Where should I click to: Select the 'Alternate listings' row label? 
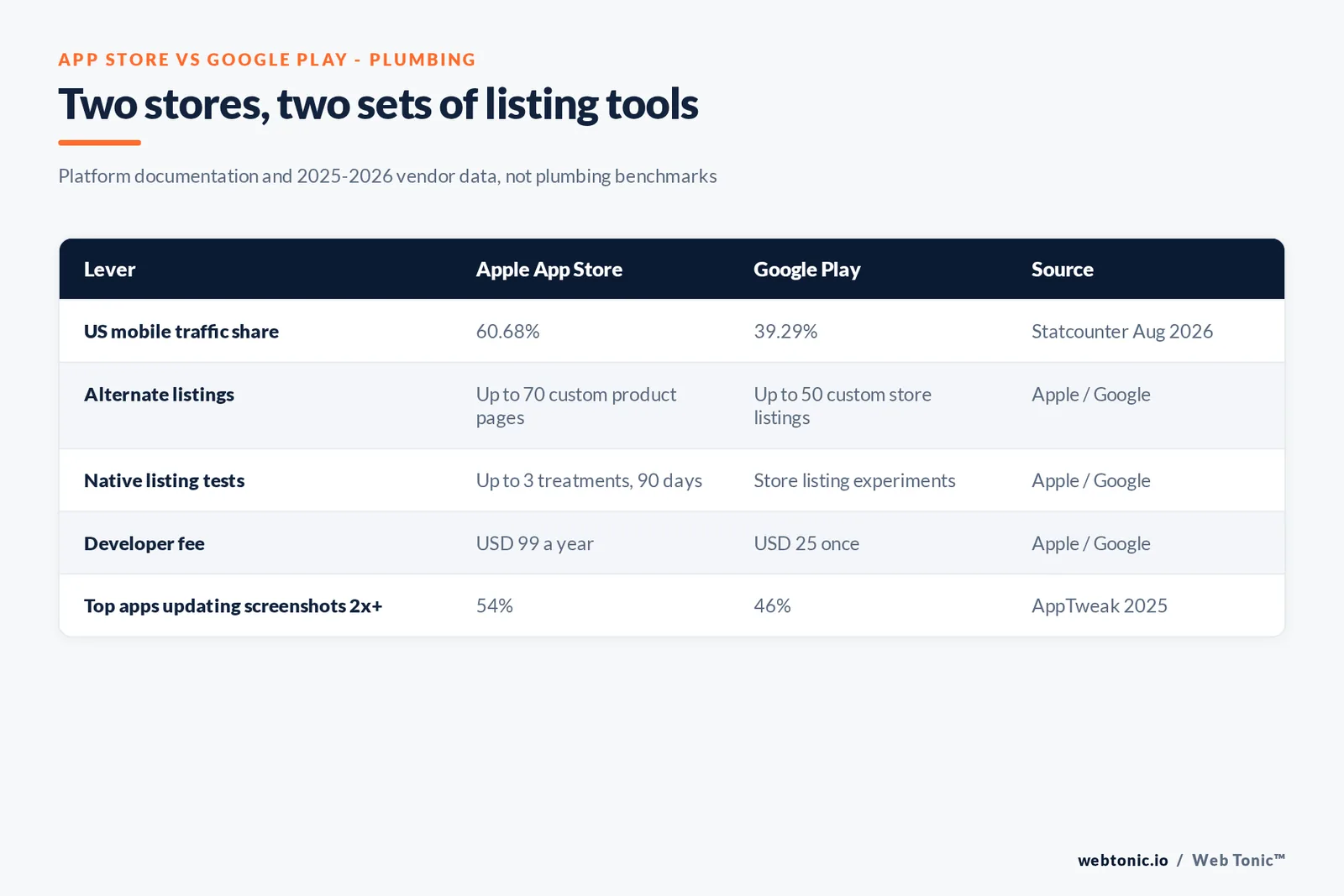[x=159, y=395]
